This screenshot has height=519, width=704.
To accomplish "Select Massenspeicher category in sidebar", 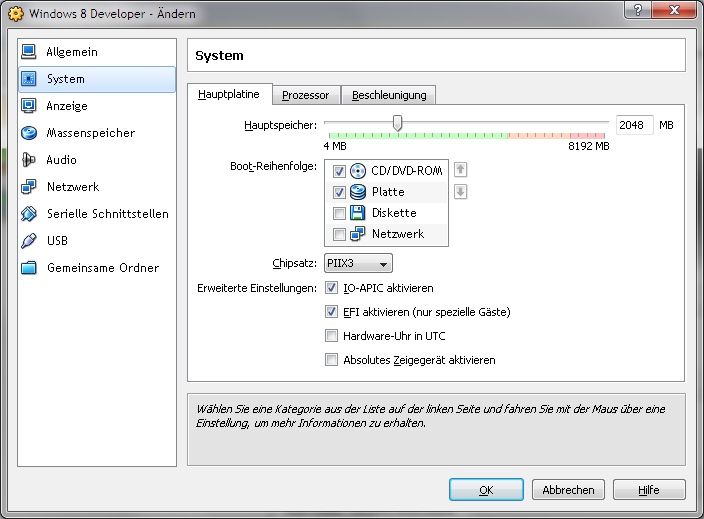I will 97,133.
